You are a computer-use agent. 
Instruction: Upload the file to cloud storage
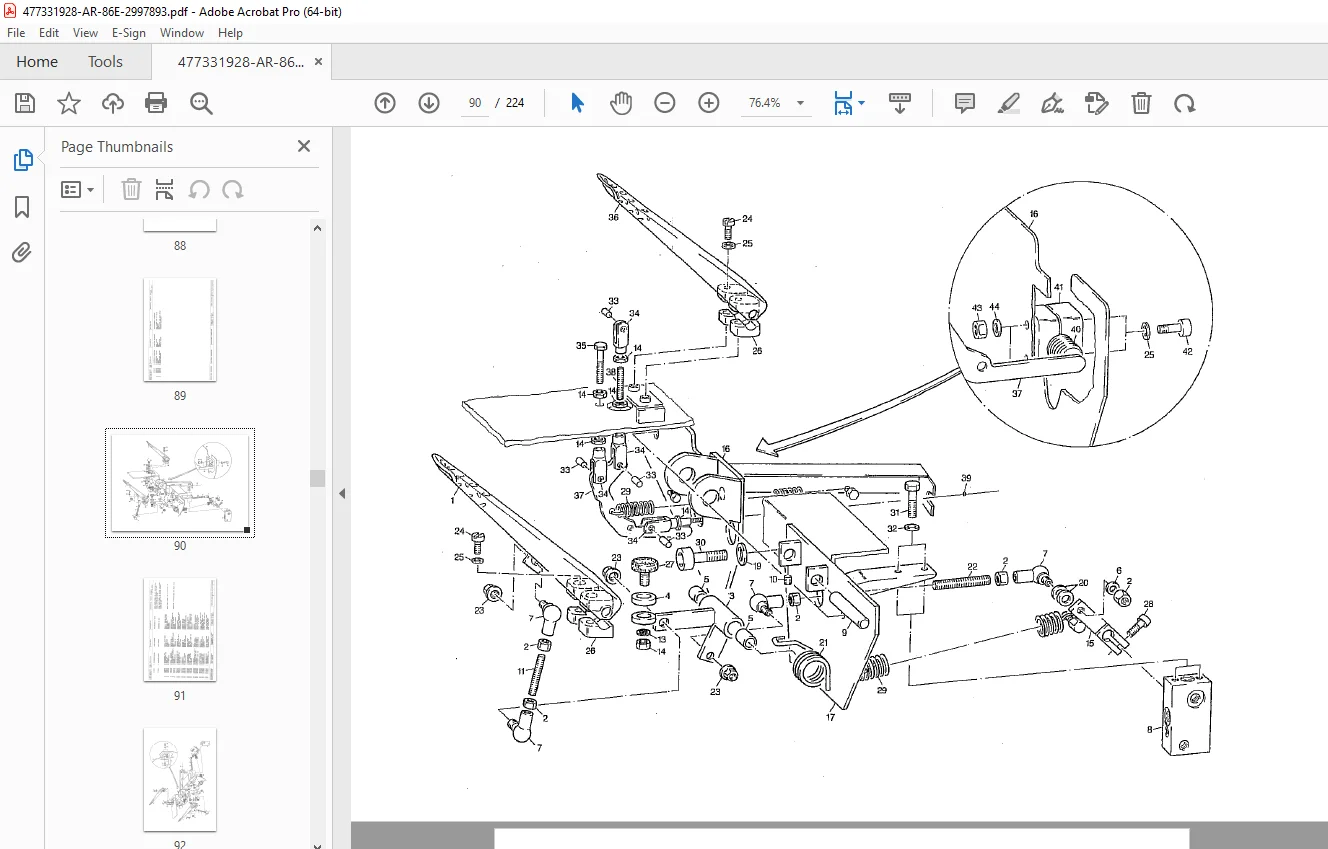point(113,103)
